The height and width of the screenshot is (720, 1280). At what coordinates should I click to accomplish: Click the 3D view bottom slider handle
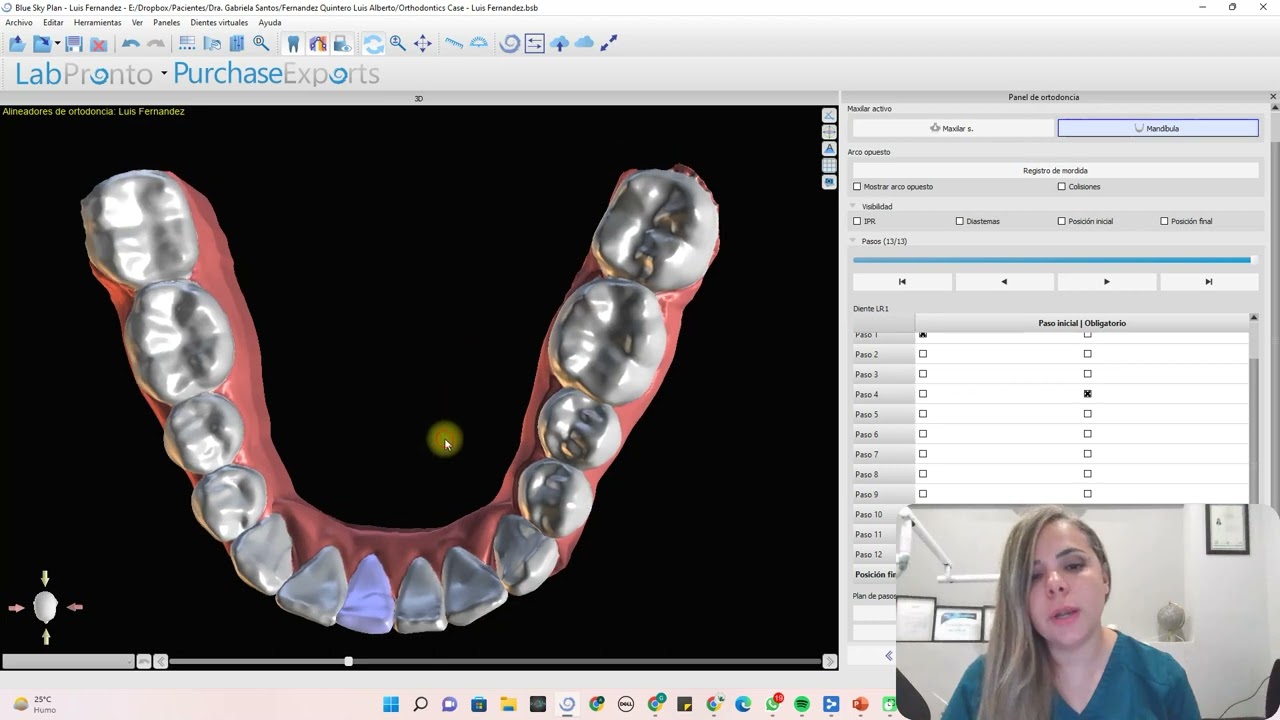click(x=348, y=661)
